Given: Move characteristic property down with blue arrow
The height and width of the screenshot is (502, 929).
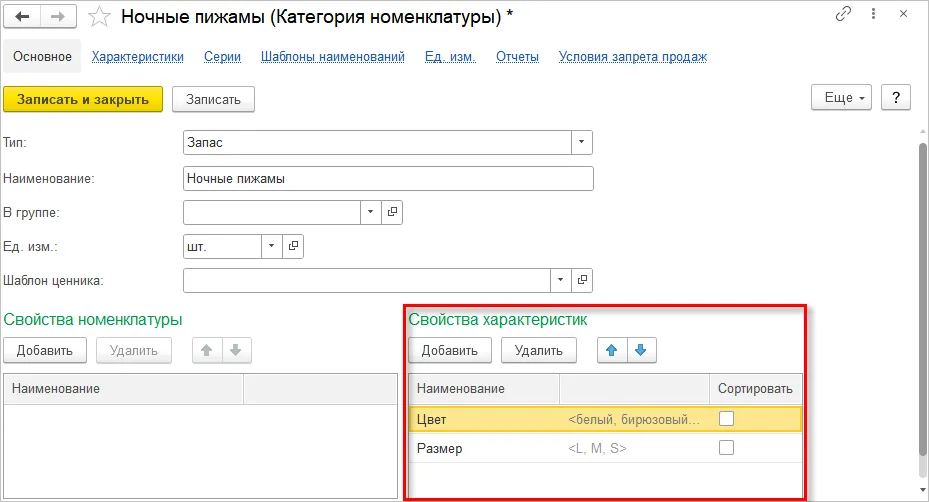Looking at the screenshot, I should 640,350.
